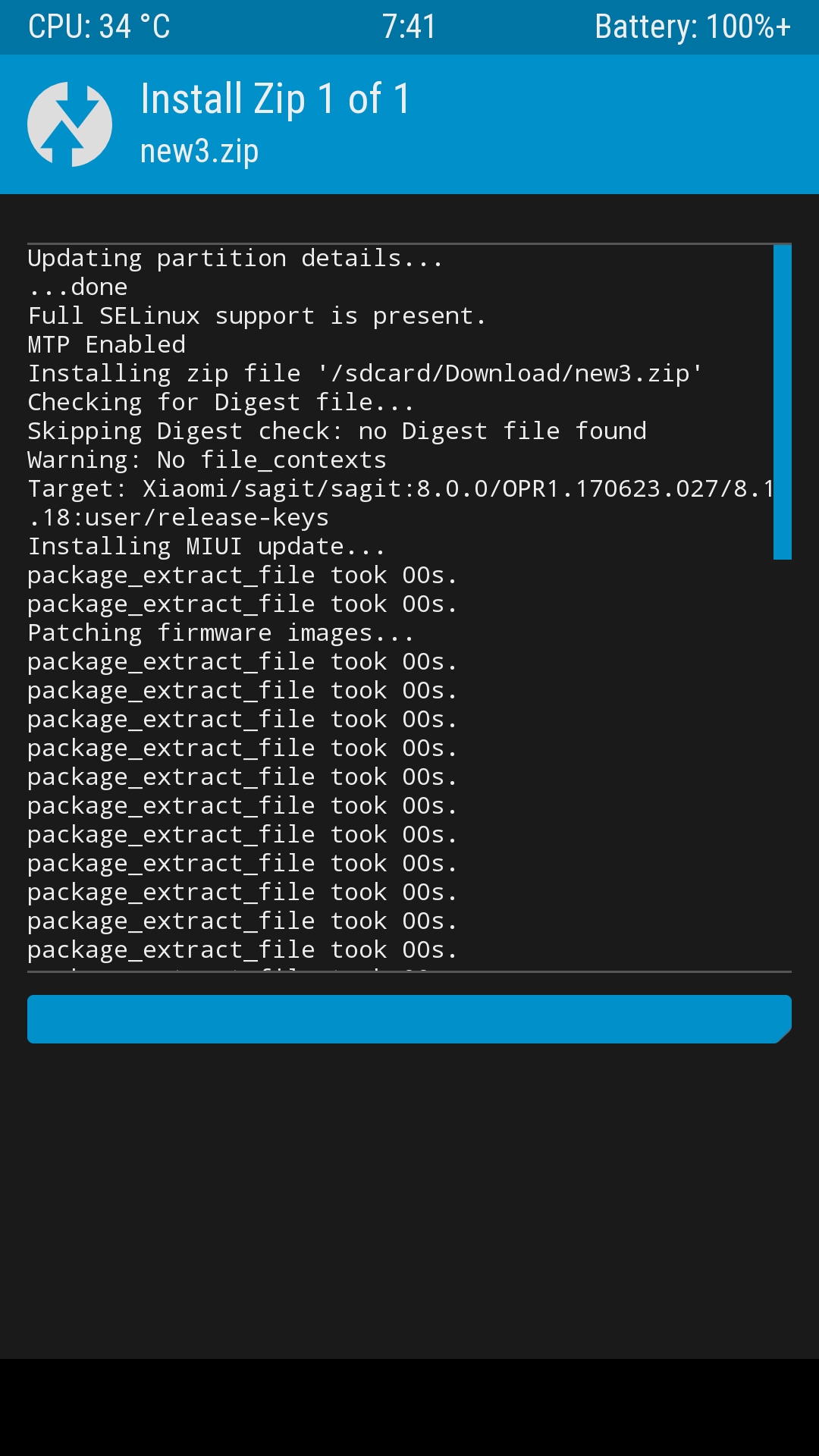Click the 'Patching firmware images...' line
Viewport: 819px width, 1456px height.
coord(221,633)
